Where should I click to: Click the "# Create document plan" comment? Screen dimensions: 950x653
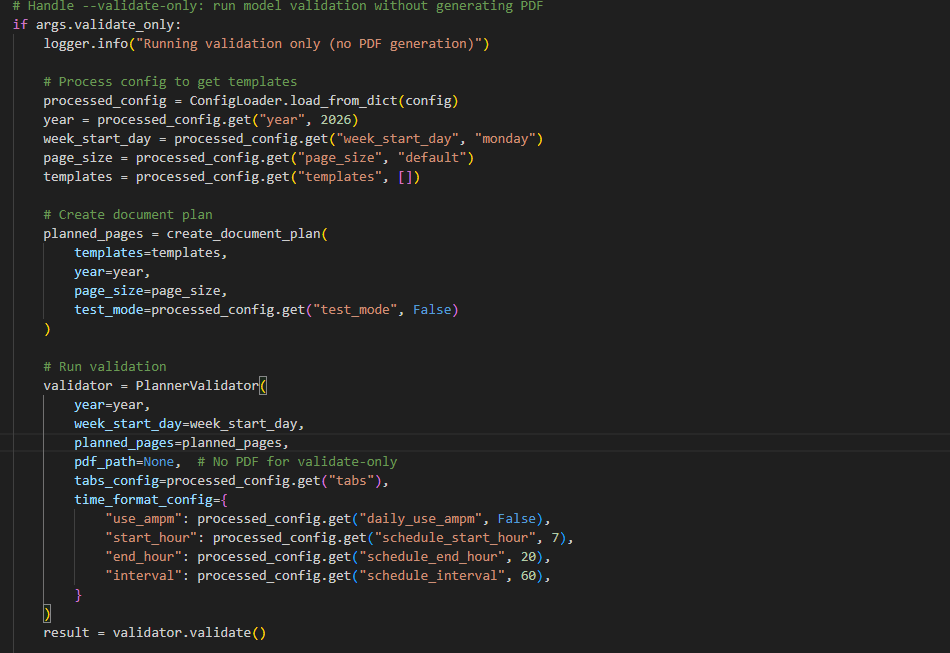(x=128, y=214)
